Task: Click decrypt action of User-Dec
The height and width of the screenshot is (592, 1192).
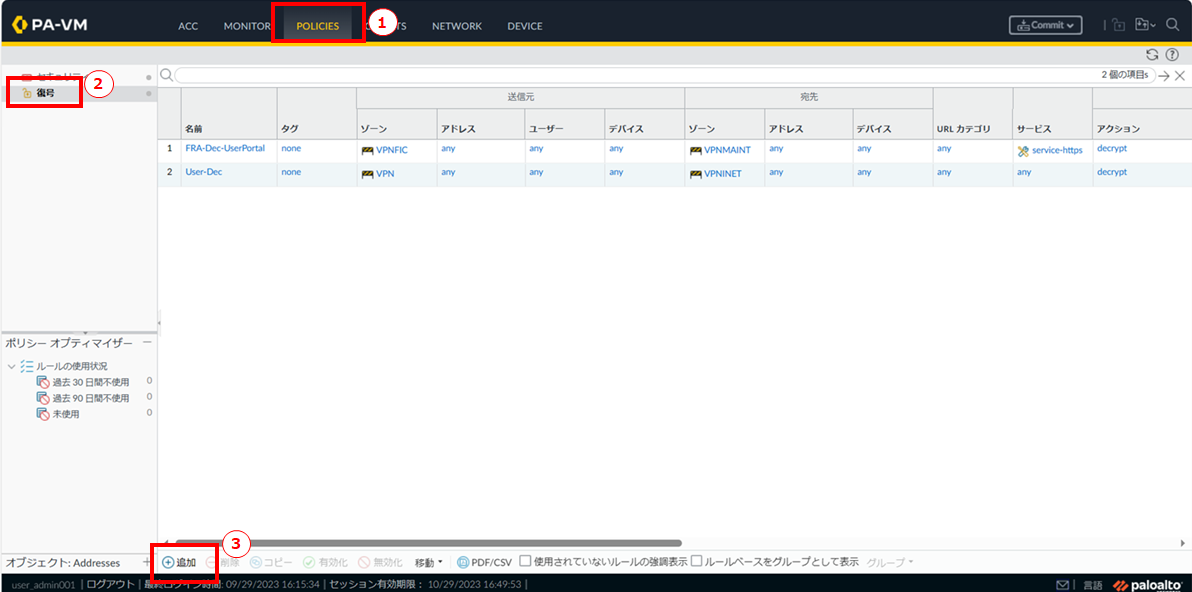Action: click(x=1111, y=172)
